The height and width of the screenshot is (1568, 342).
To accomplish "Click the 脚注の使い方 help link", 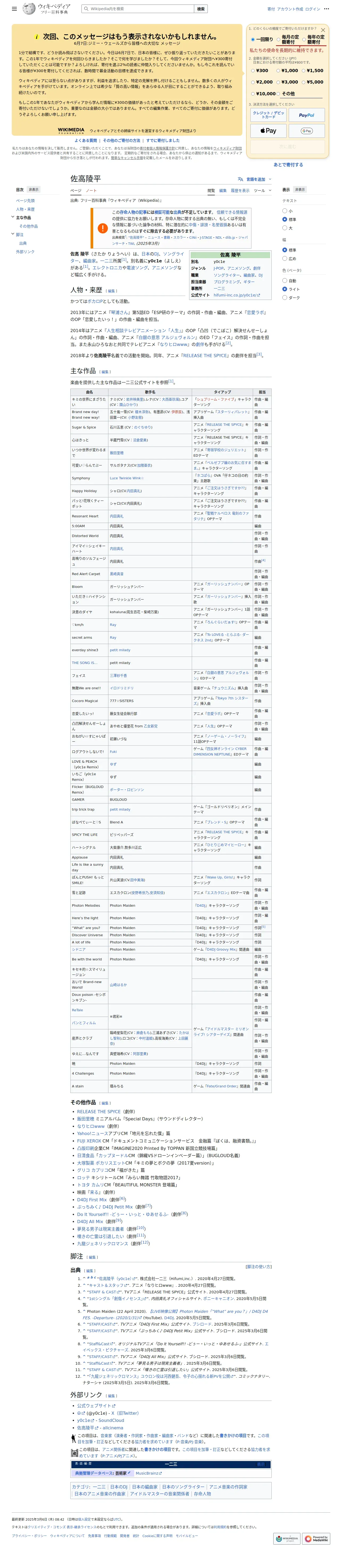I will (258, 1266).
